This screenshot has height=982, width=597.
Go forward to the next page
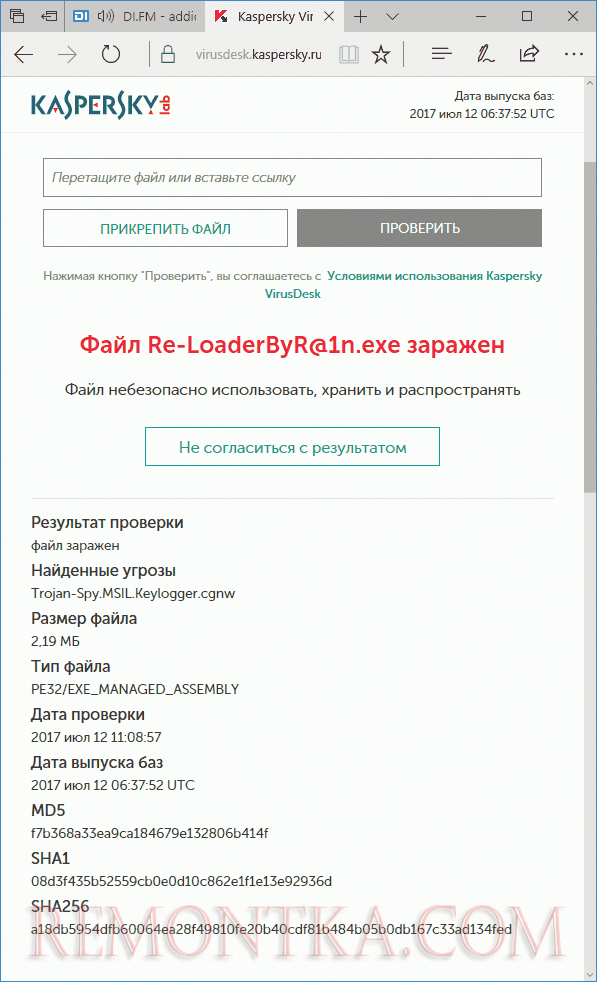(x=67, y=54)
